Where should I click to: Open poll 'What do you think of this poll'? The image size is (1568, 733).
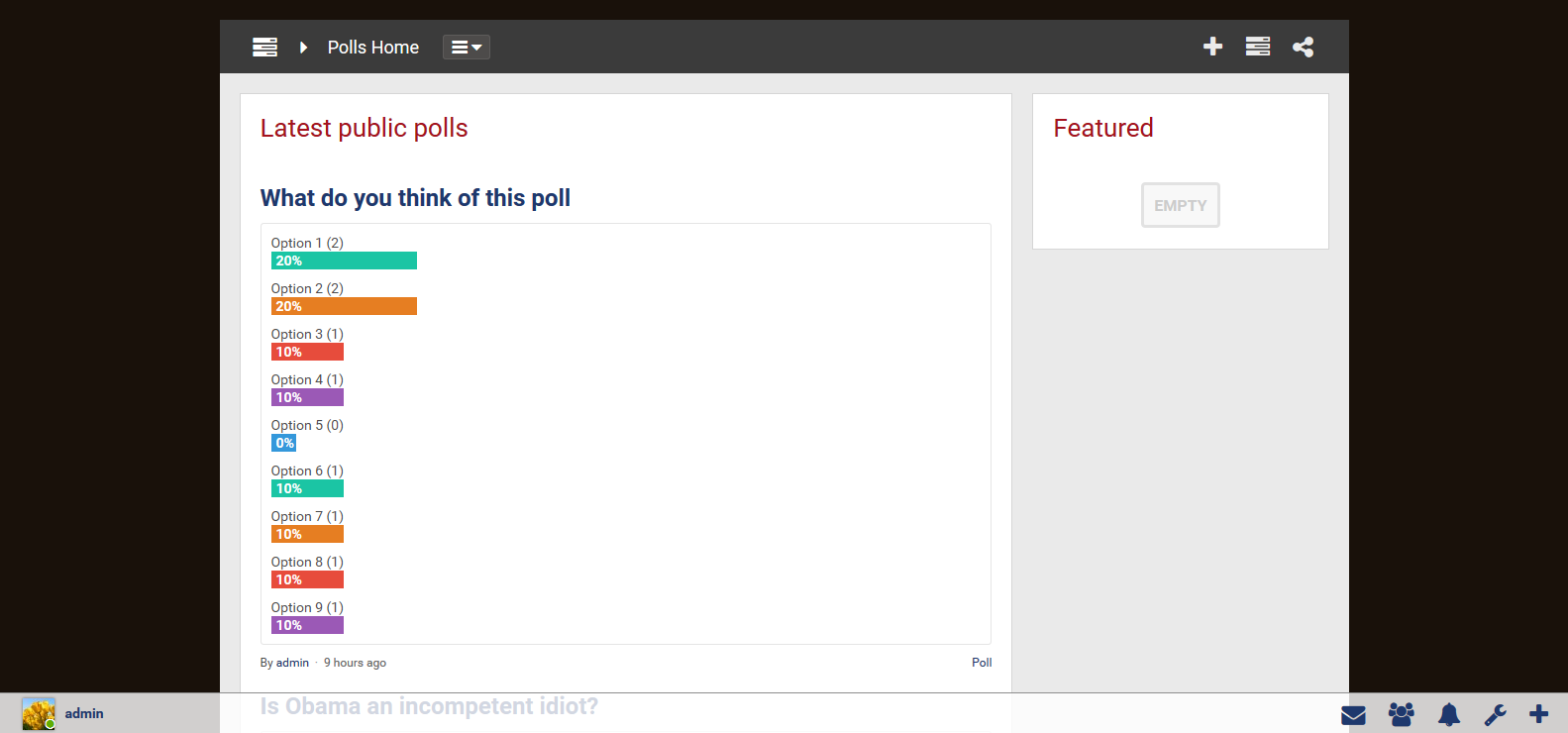coord(415,198)
